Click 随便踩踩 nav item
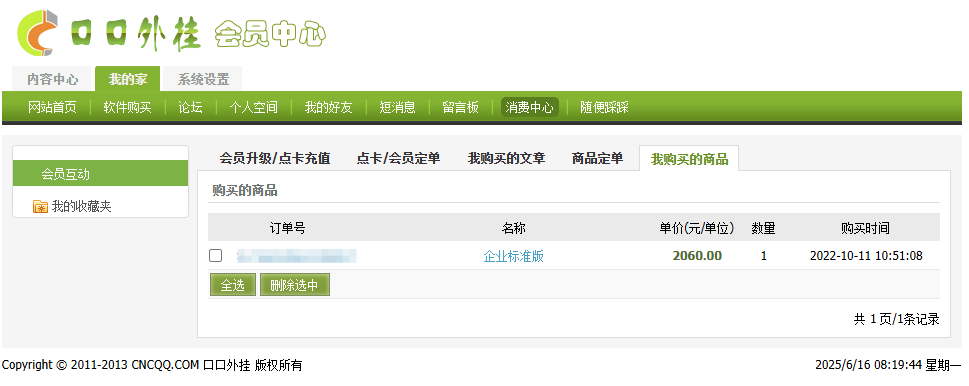Screen dimensions: 969x386 tap(604, 107)
